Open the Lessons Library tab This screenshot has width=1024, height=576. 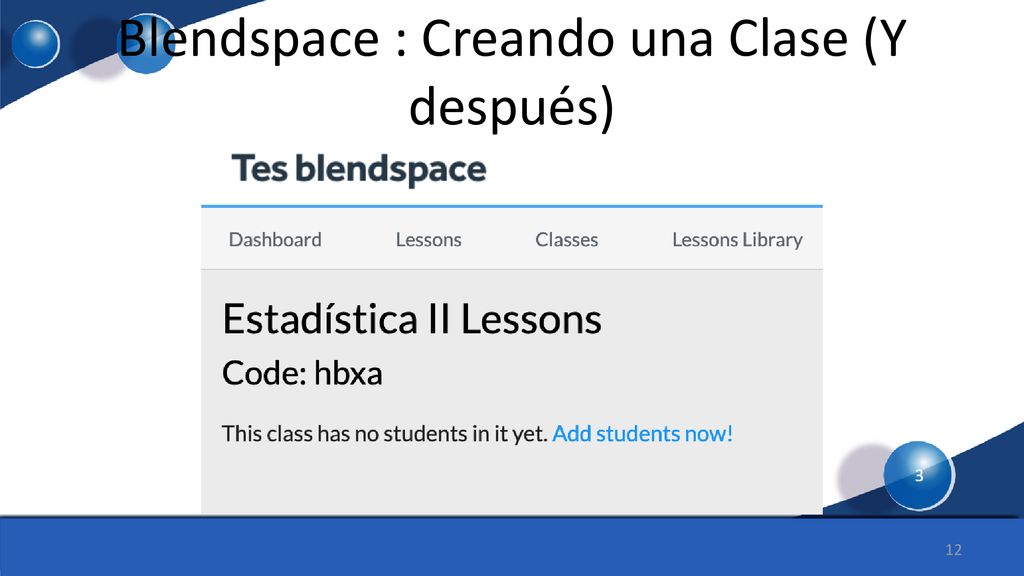[737, 240]
